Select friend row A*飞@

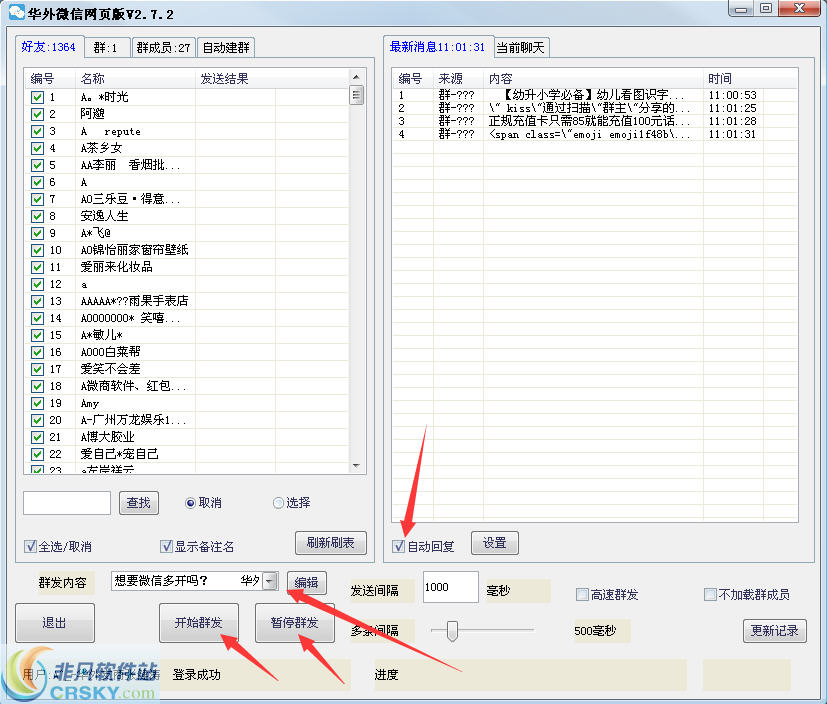(x=187, y=233)
